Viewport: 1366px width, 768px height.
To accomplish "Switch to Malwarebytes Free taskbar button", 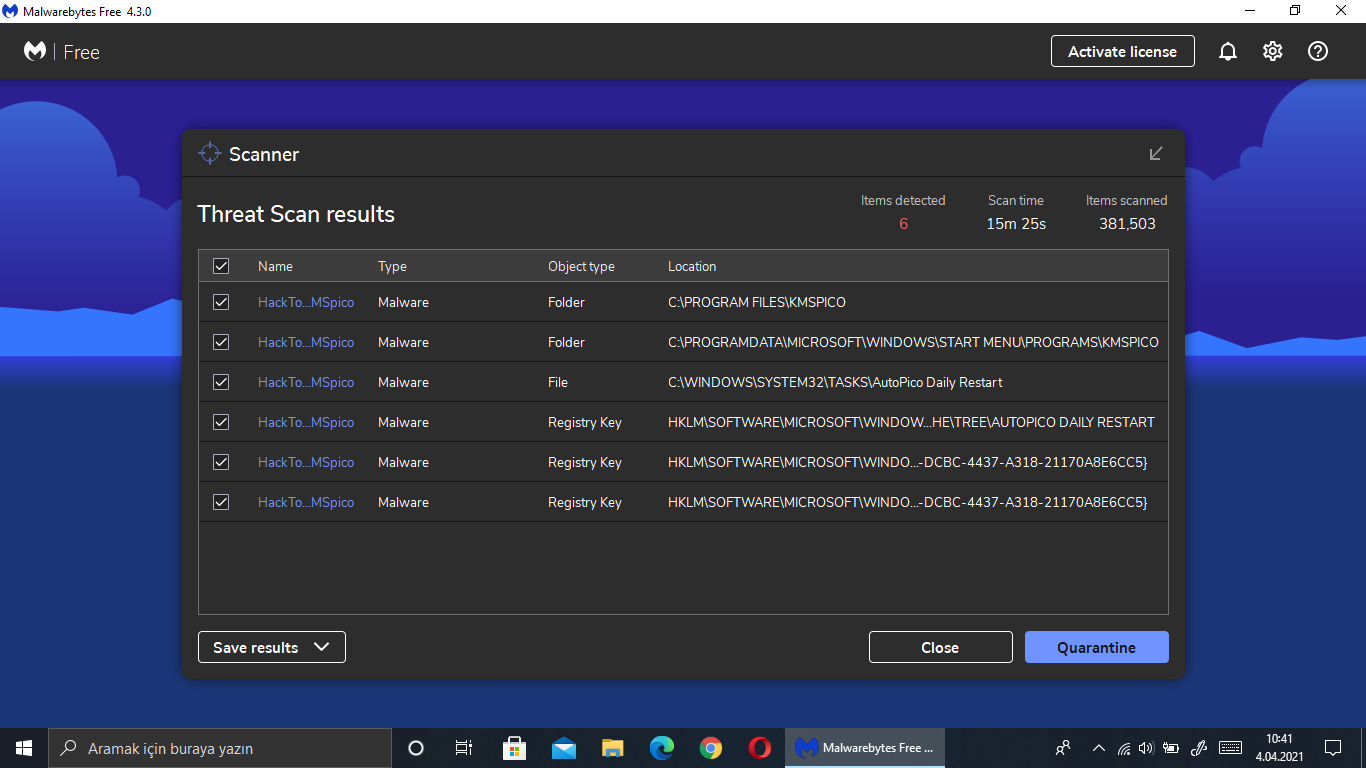I will (x=866, y=748).
